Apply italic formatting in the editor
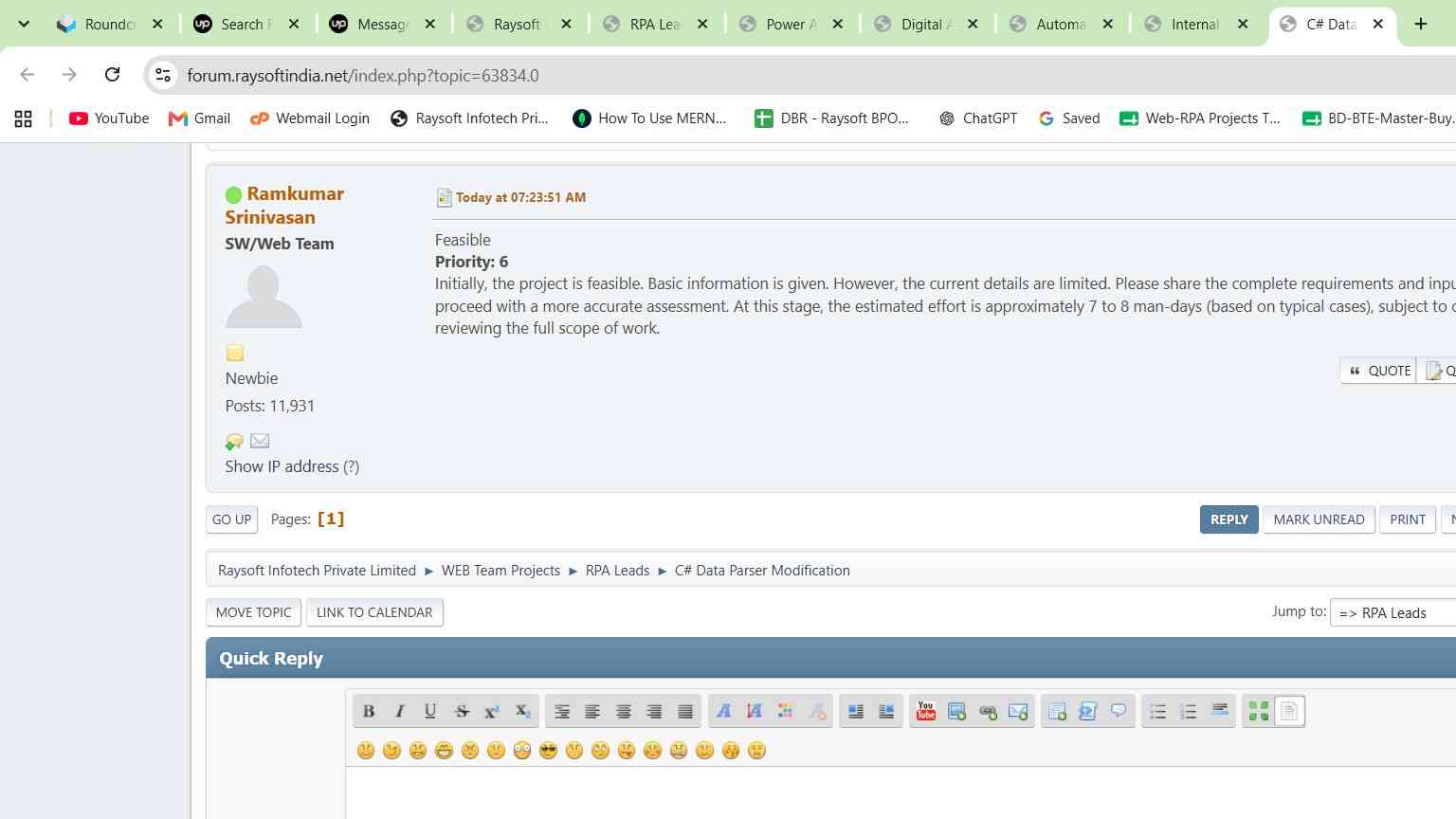This screenshot has height=819, width=1456. pos(399,711)
